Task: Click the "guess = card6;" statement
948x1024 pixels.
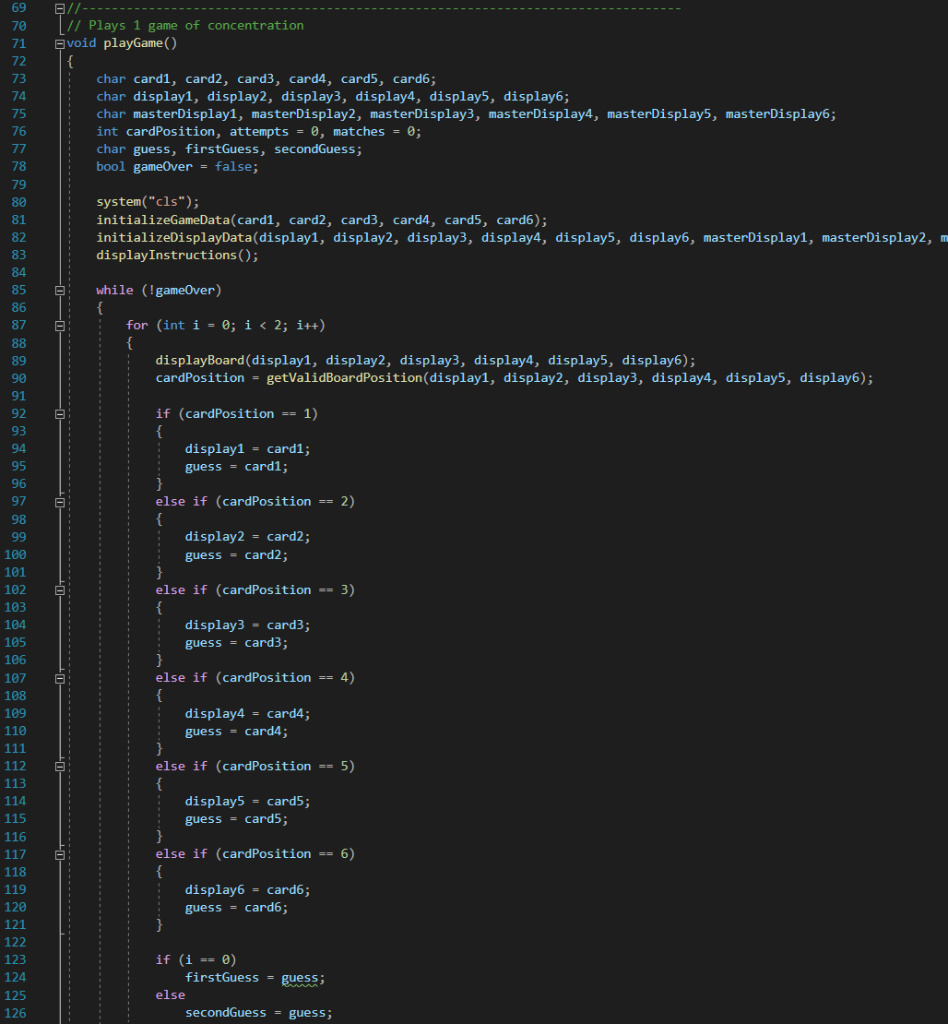Action: pos(236,907)
